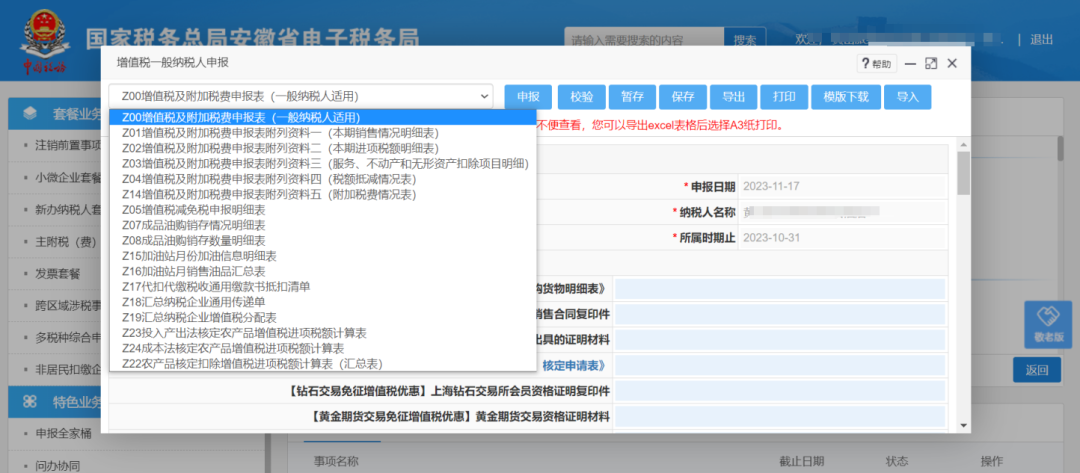This screenshot has width=1080, height=473.
Task: Focus the top search input field
Action: point(644,40)
